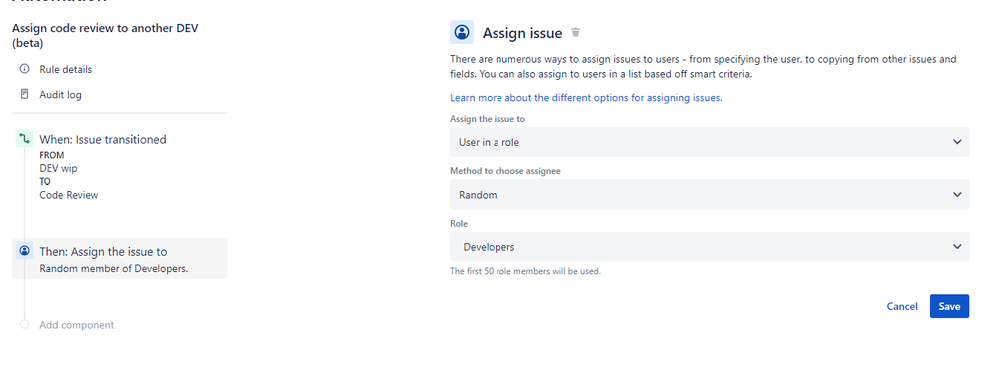Open the Role dropdown showing Developers
This screenshot has height=368, width=999.
coord(710,246)
